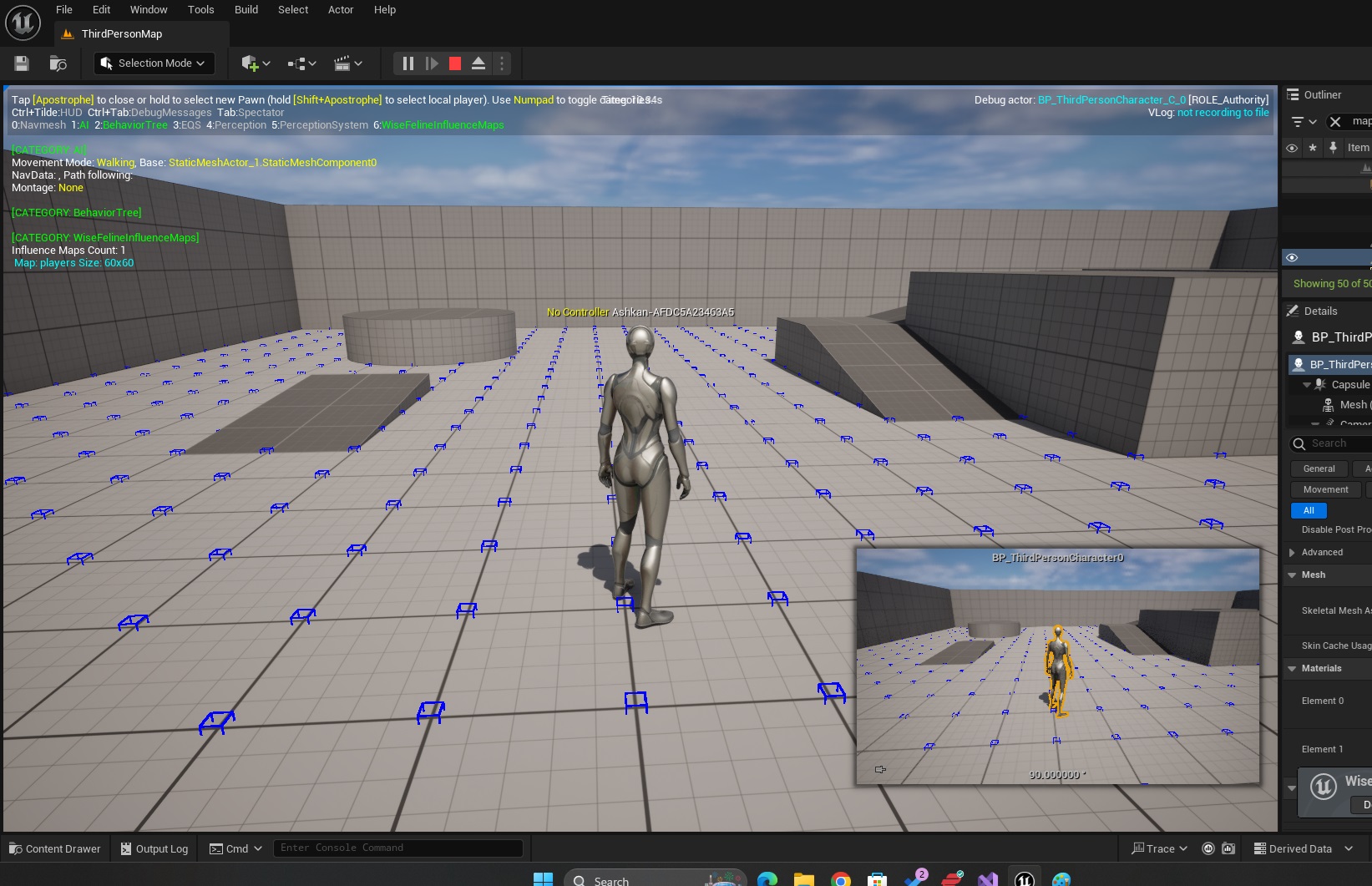
Task: Click the Enter Console Command field
Action: point(397,848)
